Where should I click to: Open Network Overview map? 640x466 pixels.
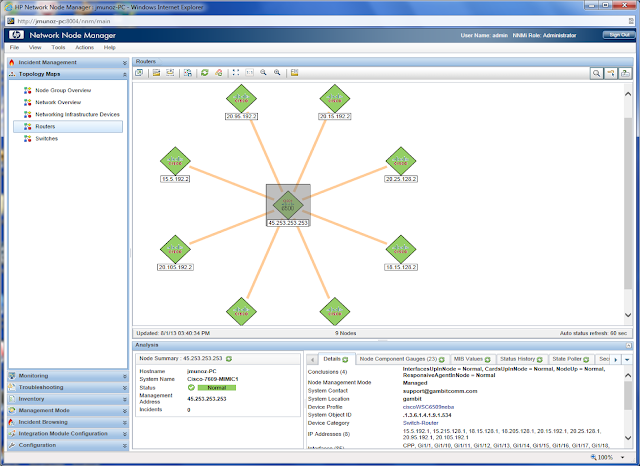58,102
